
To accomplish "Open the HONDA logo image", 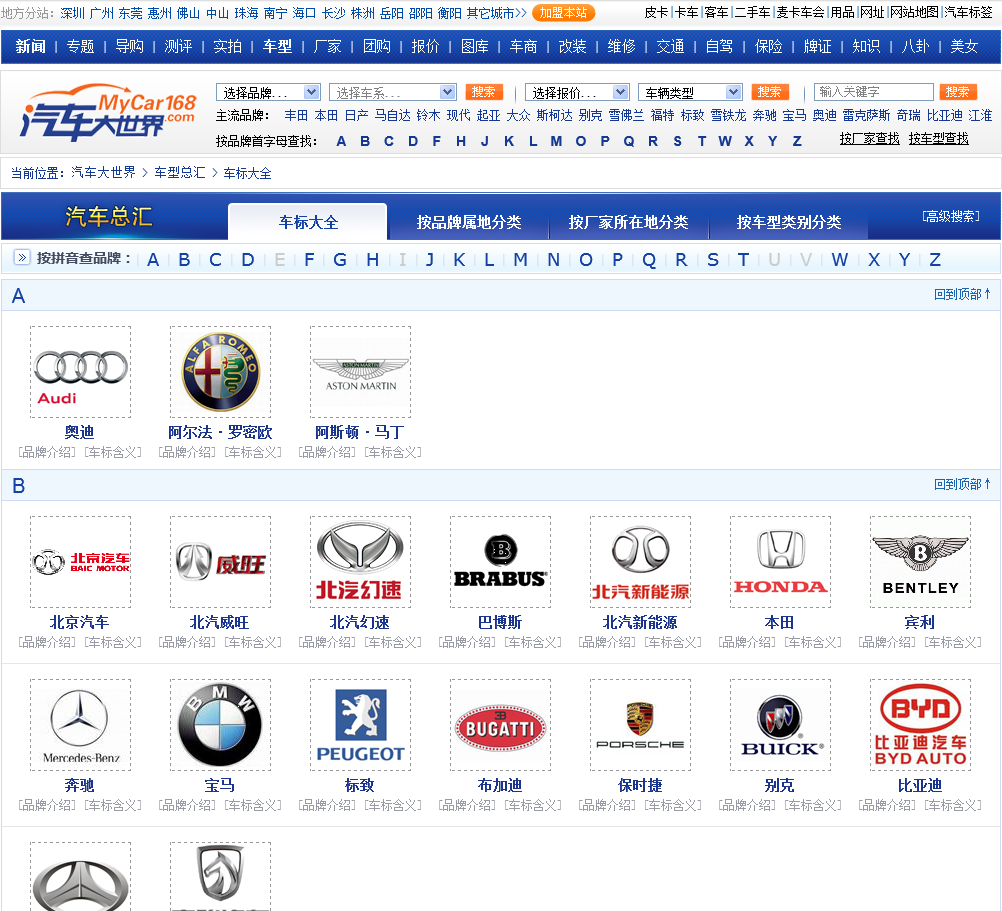I will [x=780, y=562].
